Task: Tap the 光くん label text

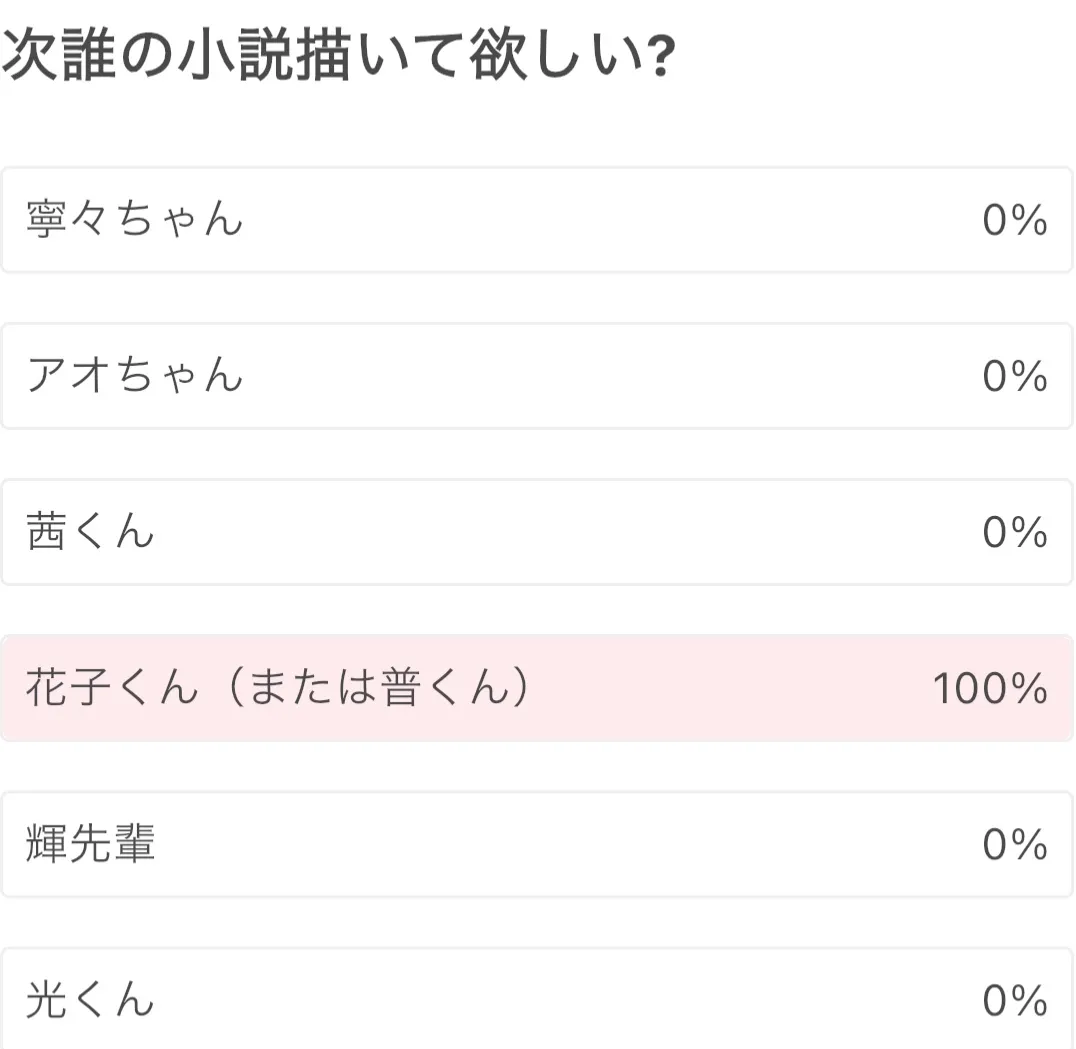Action: [90, 1000]
